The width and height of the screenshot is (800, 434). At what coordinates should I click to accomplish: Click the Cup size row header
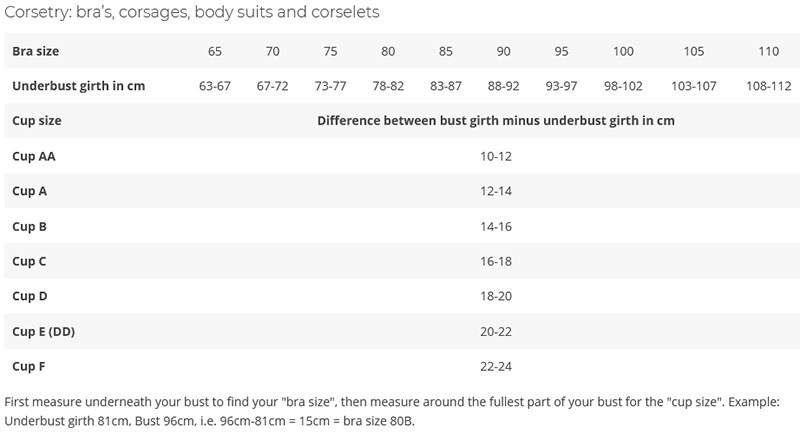tap(37, 121)
